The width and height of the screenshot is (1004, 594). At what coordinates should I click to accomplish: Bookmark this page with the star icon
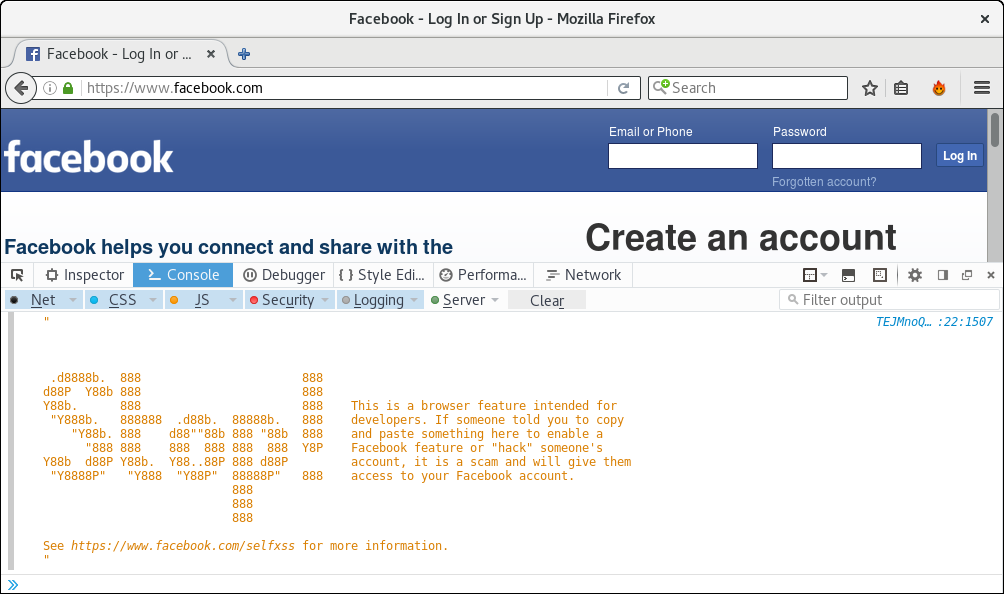870,88
